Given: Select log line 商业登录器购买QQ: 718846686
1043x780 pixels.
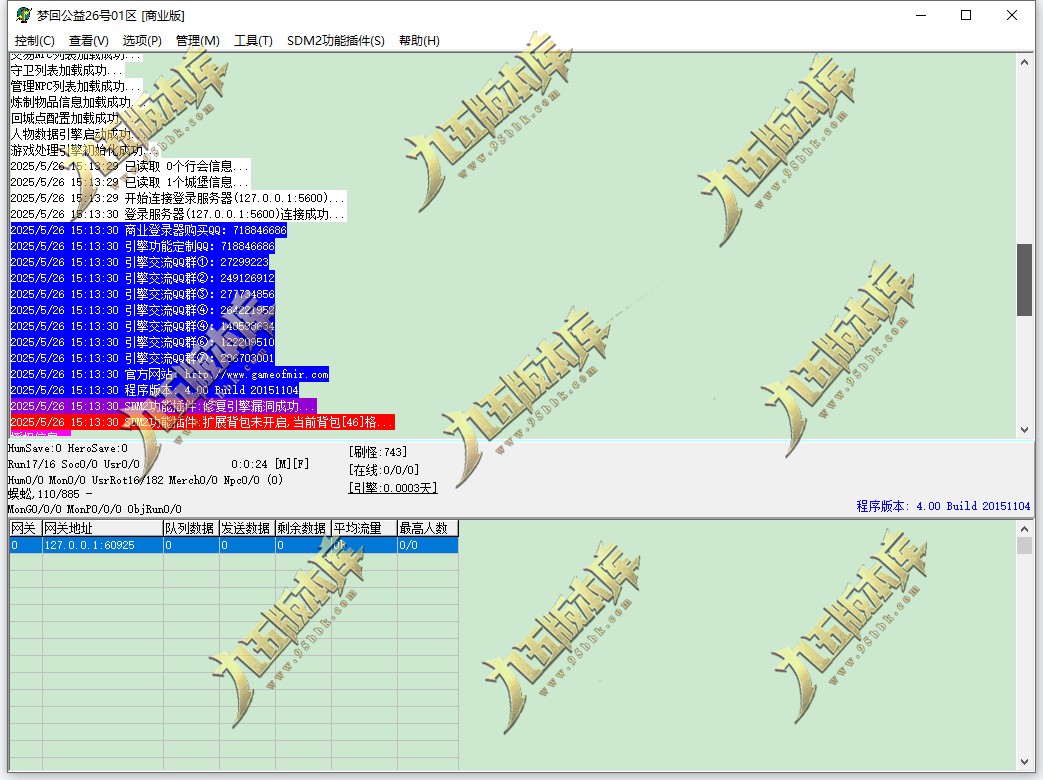Looking at the screenshot, I should (148, 230).
